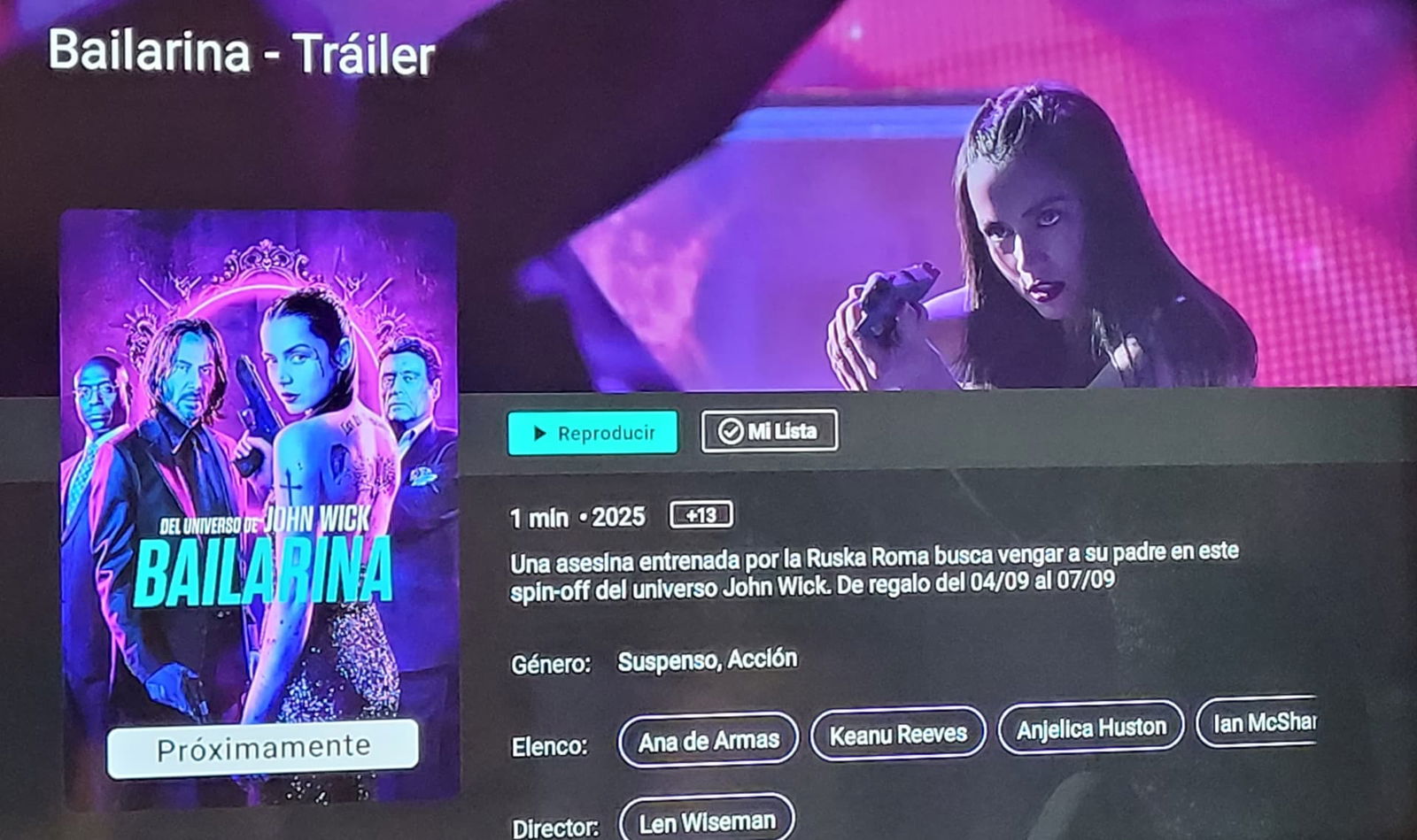This screenshot has height=840, width=1417.
Task: Select the Suspenso, Acción genre text
Action: [707, 660]
